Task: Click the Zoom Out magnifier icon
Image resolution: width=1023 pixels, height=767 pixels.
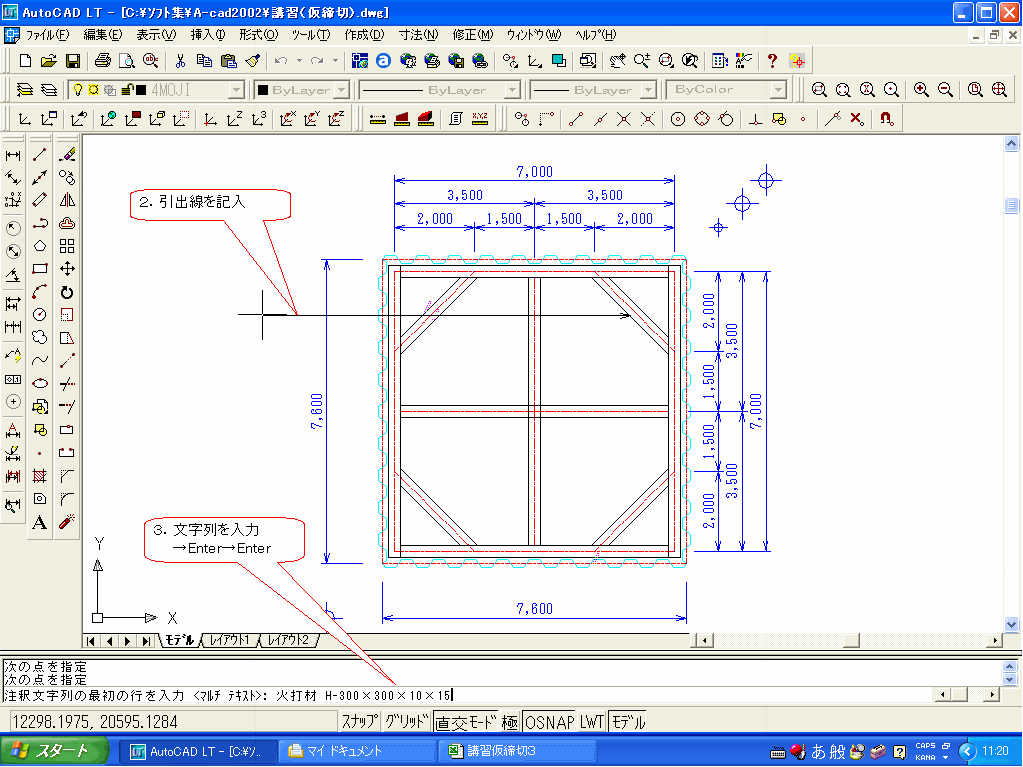Action: pyautogui.click(x=945, y=89)
